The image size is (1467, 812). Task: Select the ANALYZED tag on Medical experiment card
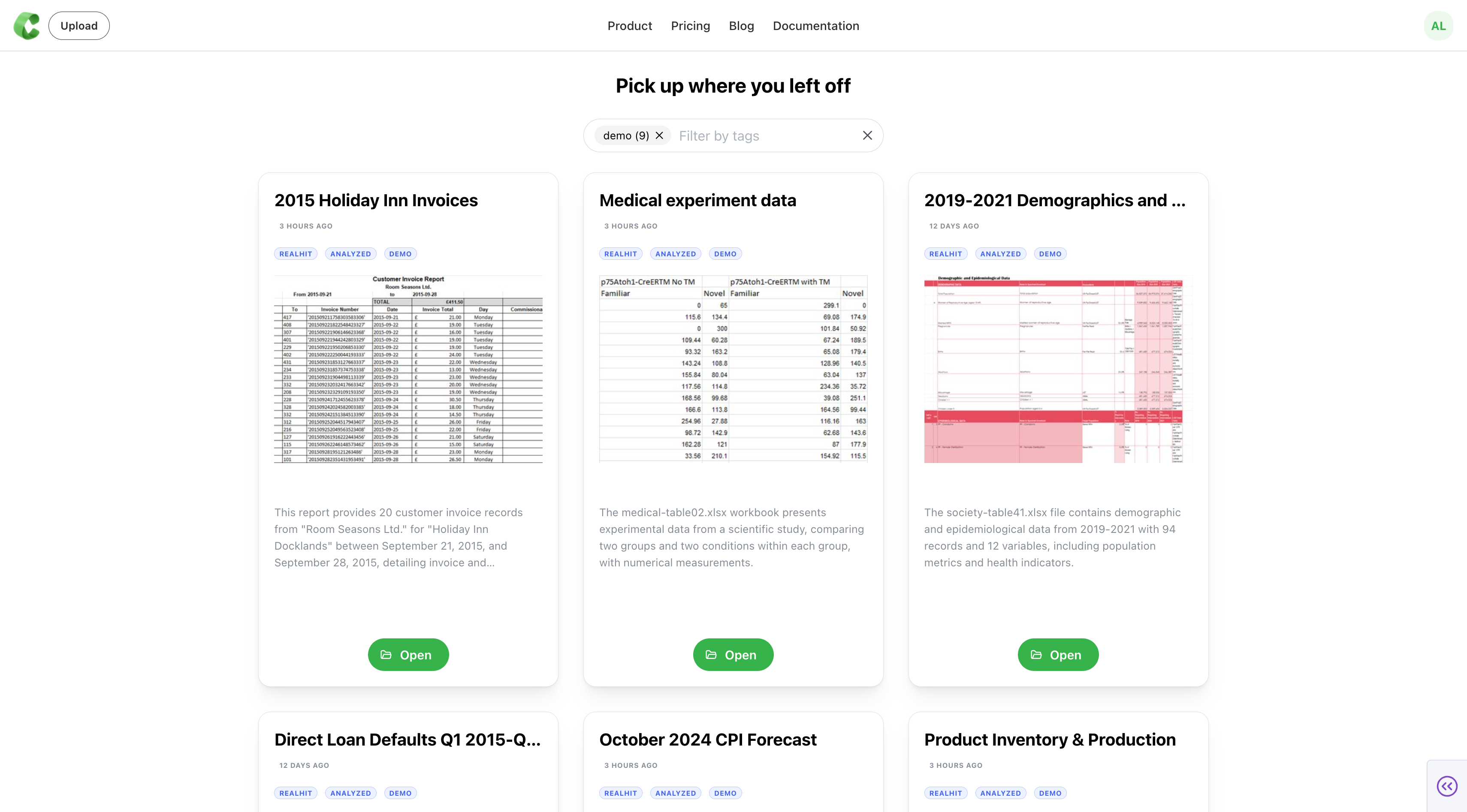tap(676, 254)
